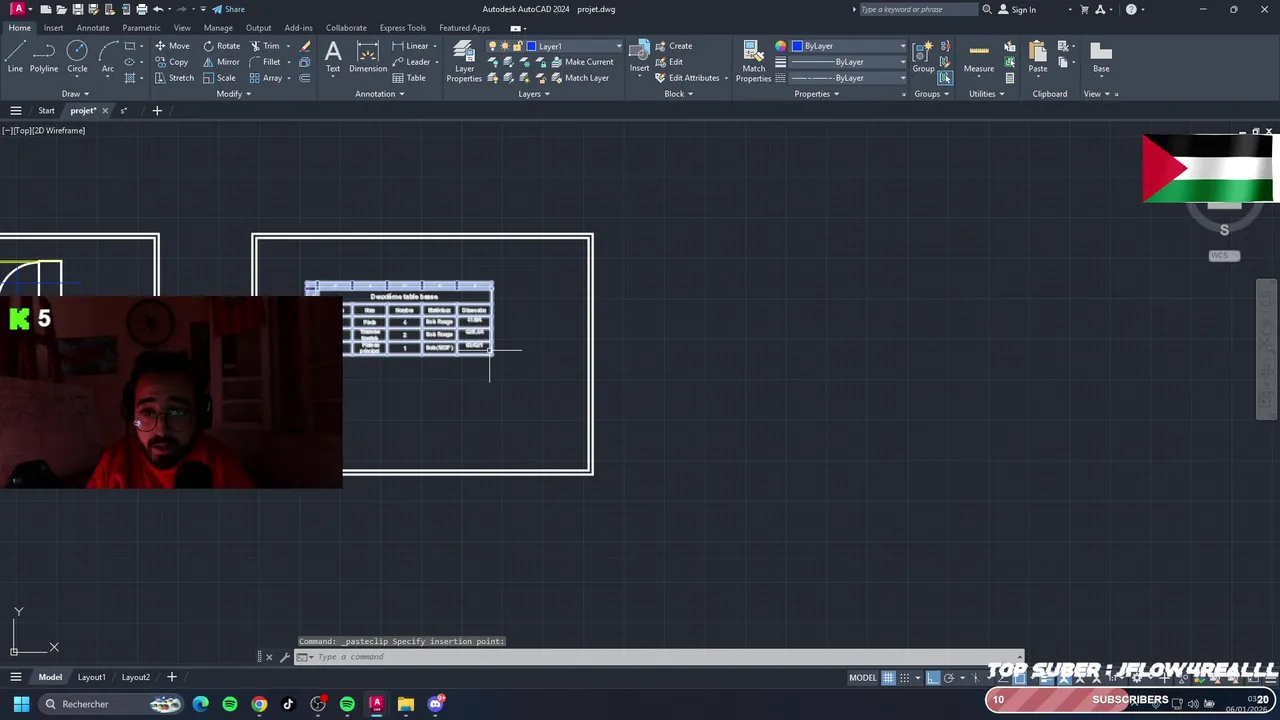Undo the last action
Viewport: 1280px width, 720px height.
pyautogui.click(x=157, y=9)
